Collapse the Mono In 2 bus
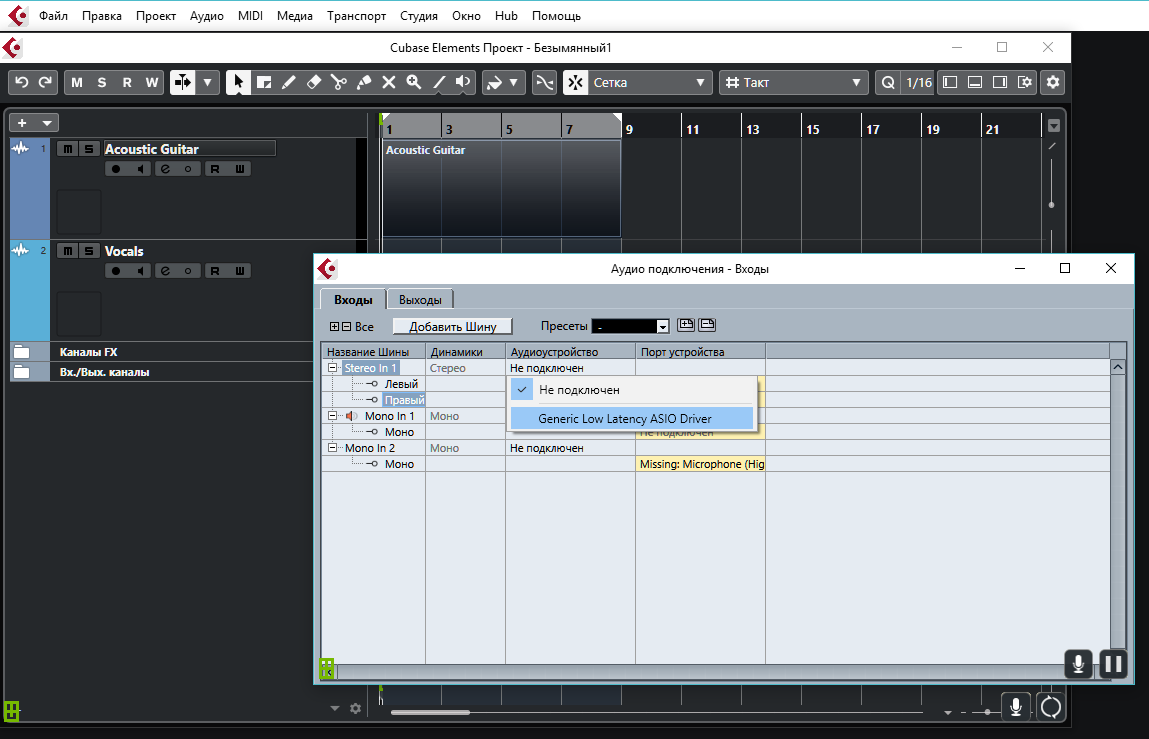Image resolution: width=1149 pixels, height=739 pixels. click(332, 448)
